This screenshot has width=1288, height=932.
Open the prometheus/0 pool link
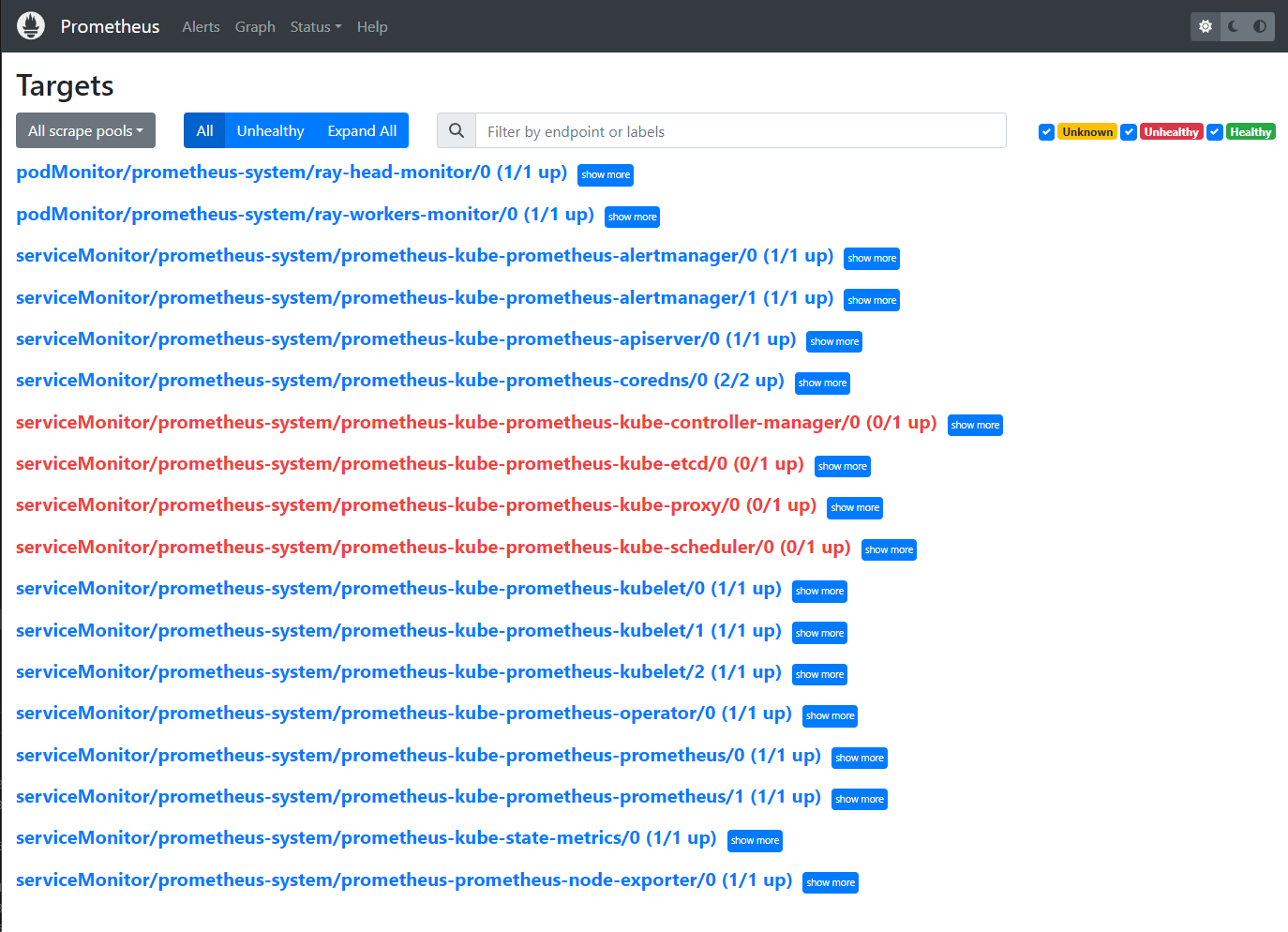click(x=418, y=756)
